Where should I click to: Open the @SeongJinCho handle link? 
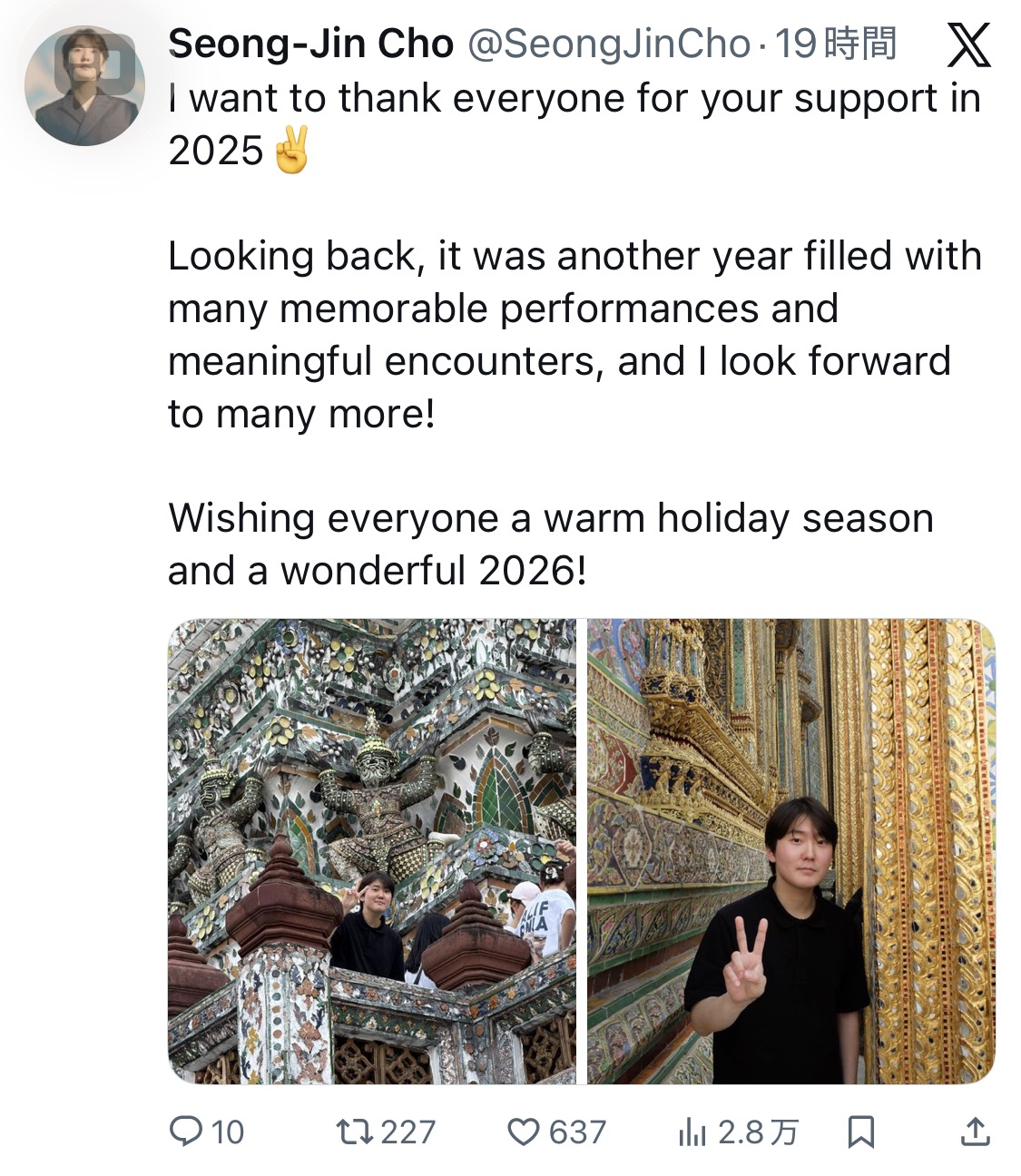(608, 44)
